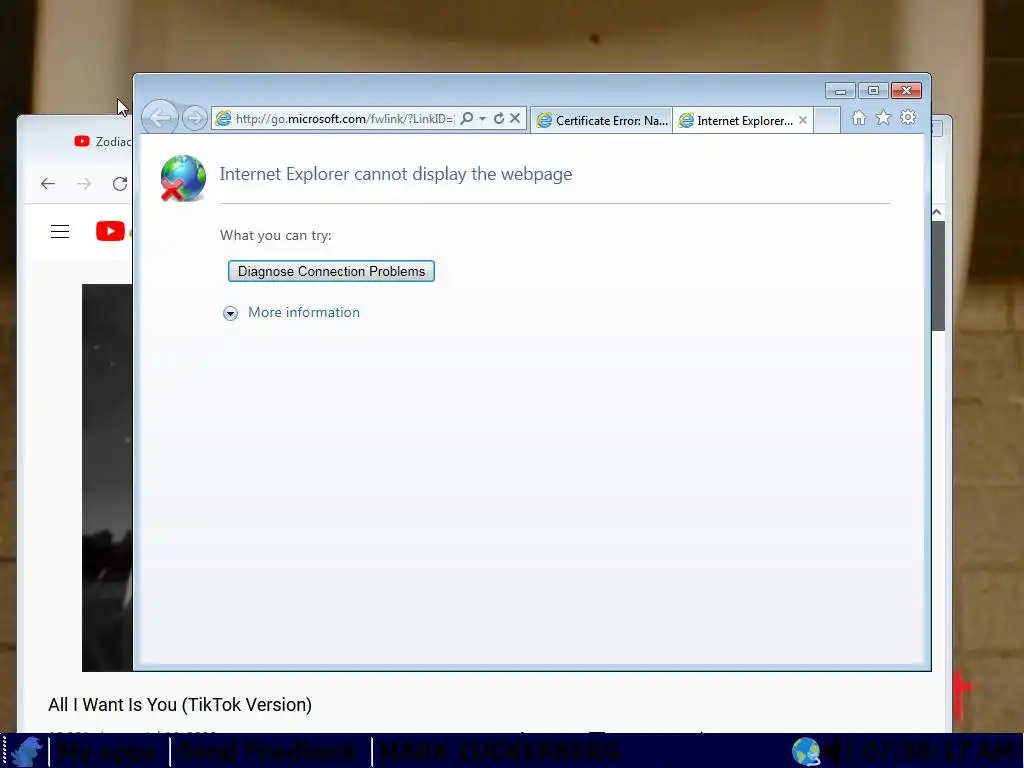Click the More information link text
1024x768 pixels.
304,312
